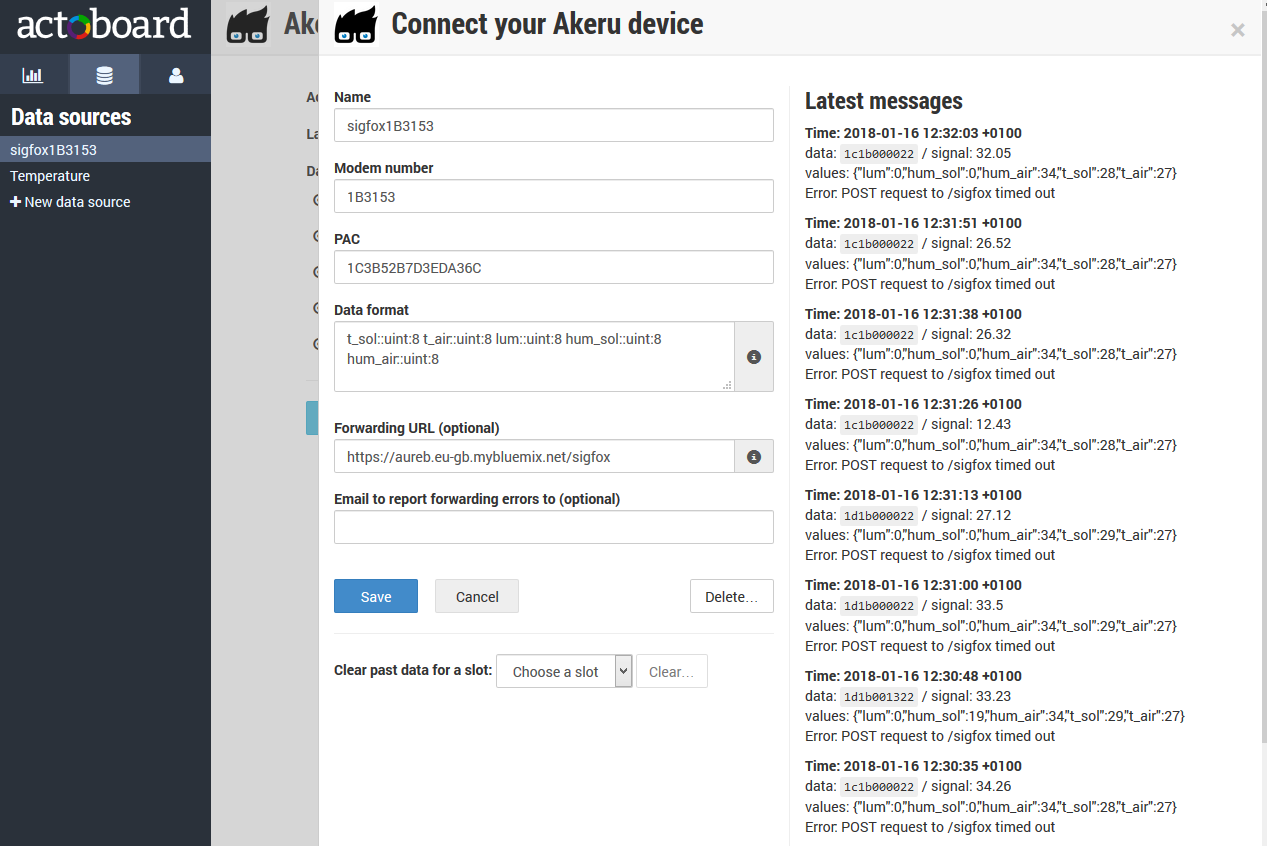The height and width of the screenshot is (846, 1267).
Task: Click the Clear... button
Action: point(672,671)
